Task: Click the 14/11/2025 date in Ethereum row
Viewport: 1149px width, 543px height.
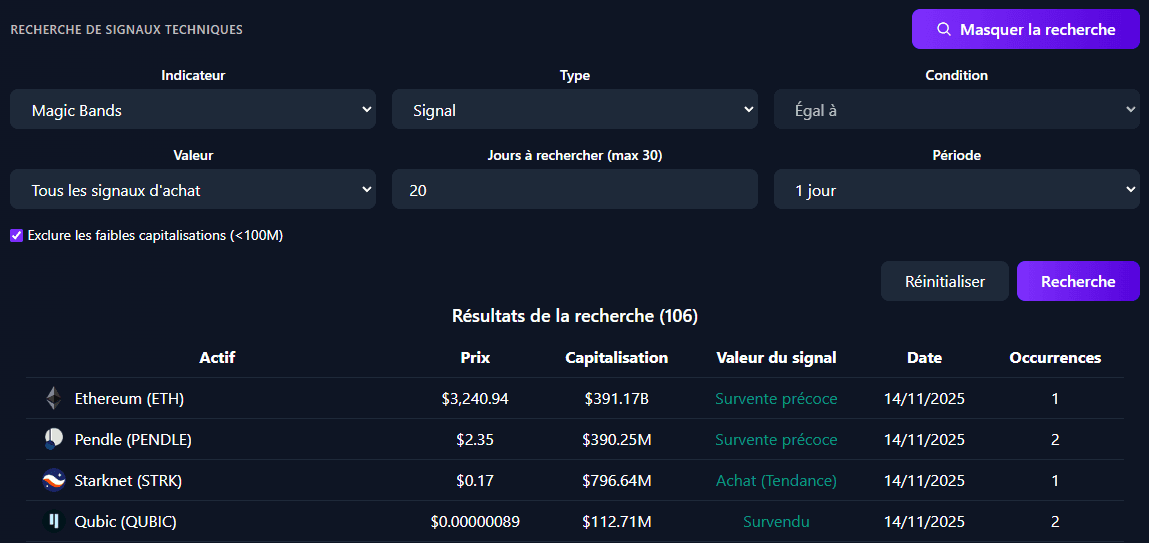Action: coord(924,399)
